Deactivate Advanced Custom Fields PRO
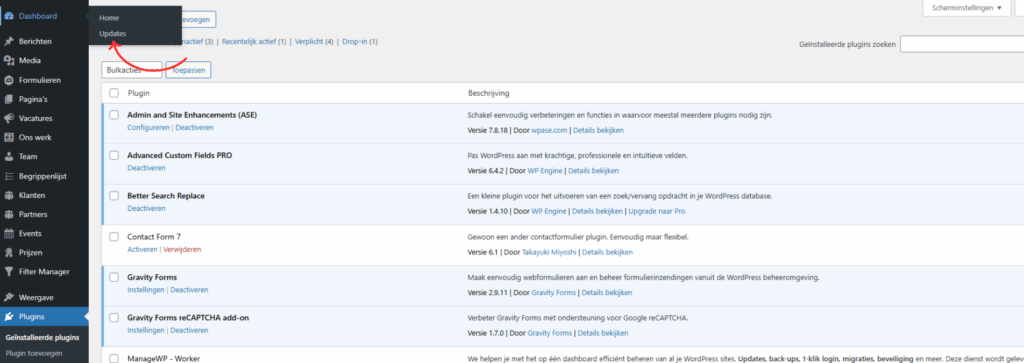The width and height of the screenshot is (1024, 363). [x=146, y=168]
